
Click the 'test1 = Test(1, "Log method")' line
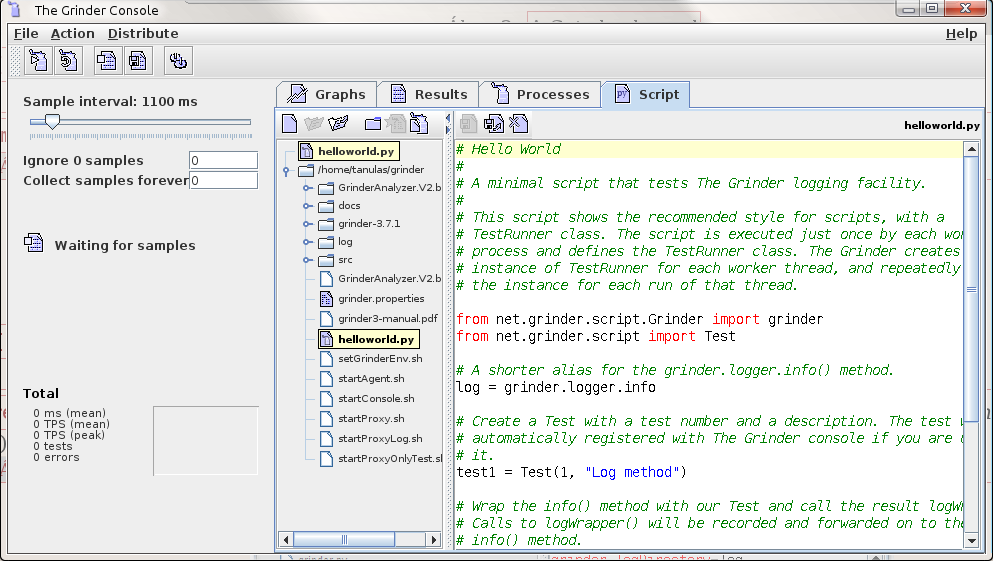click(x=571, y=472)
